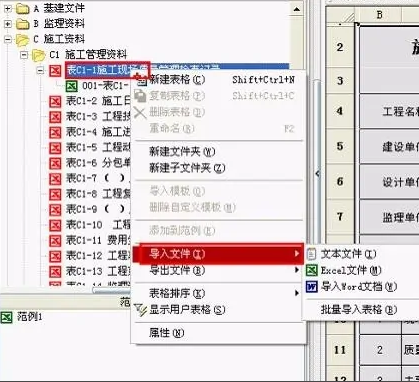The image size is (419, 382).
Task: Click the green 001-表C1 spreadsheet icon
Action: (x=71, y=86)
